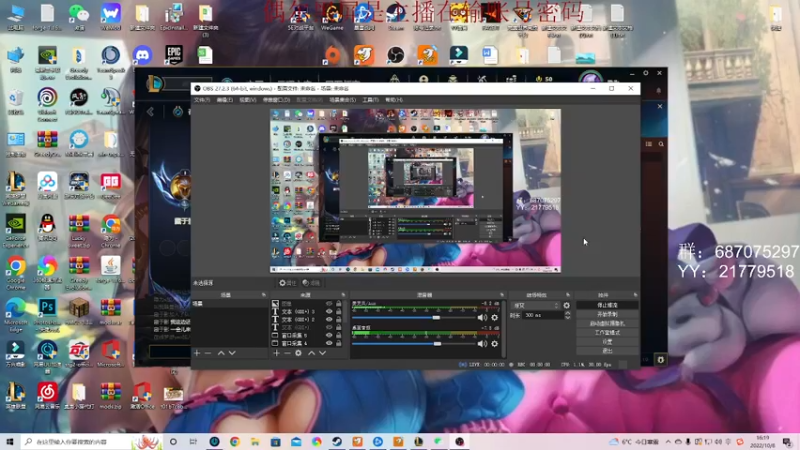800x450 pixels.
Task: Set the microphone/Aux volume slider
Action: pyautogui.click(x=413, y=317)
